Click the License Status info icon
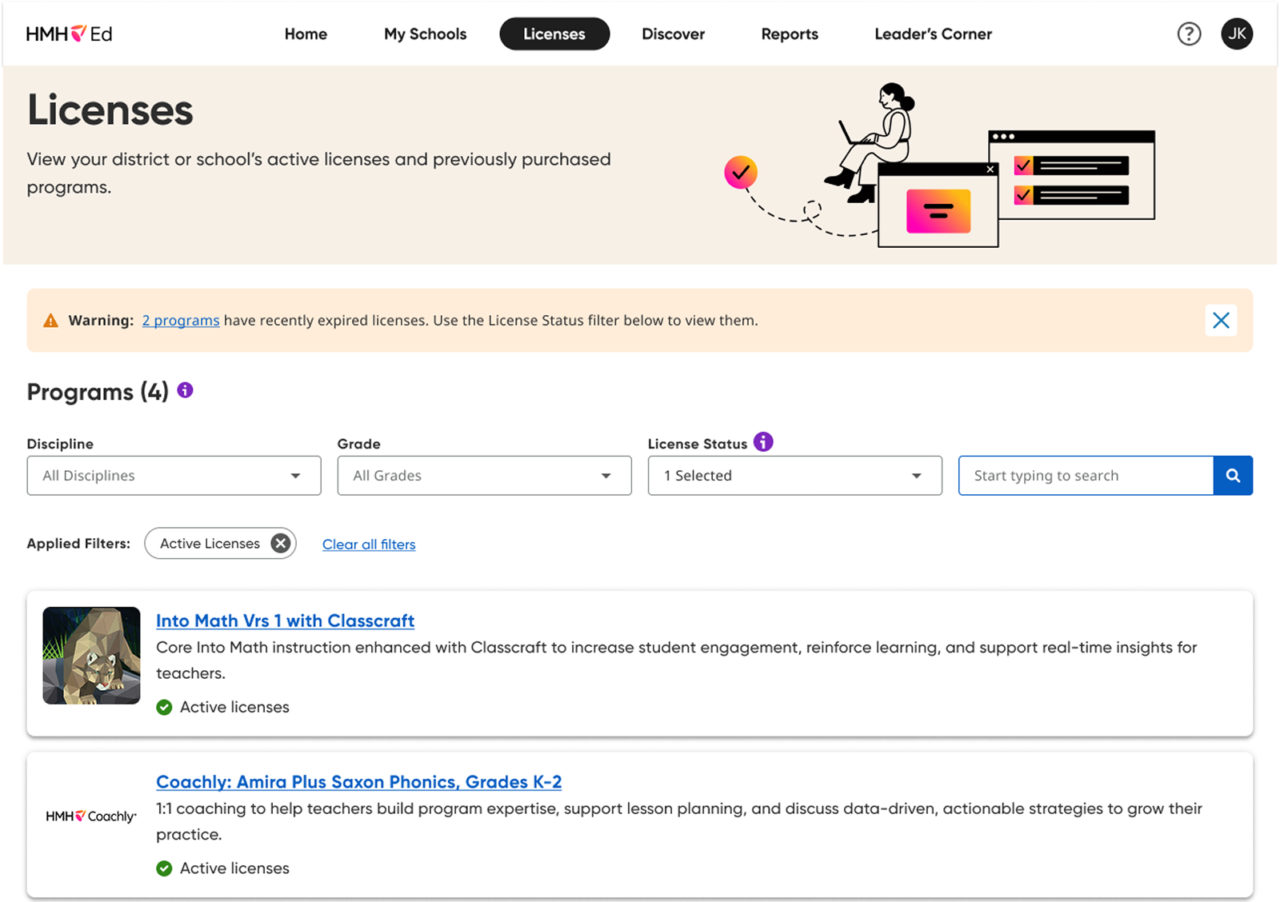 (x=763, y=442)
